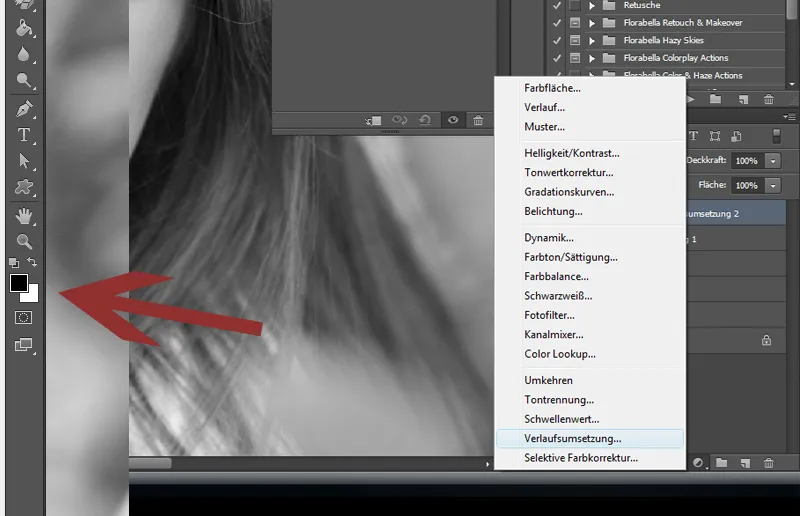800x516 pixels.
Task: Create new adjustment layer icon in Layers
Action: tap(697, 463)
